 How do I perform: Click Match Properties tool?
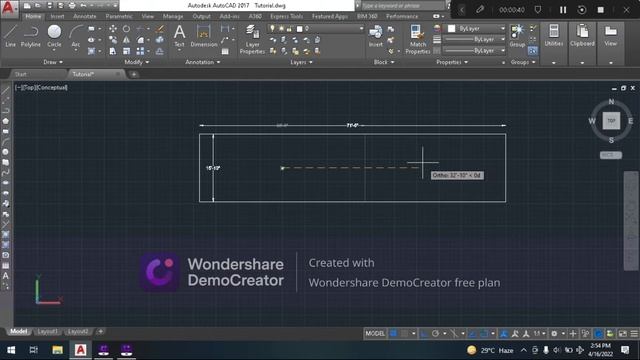417,39
